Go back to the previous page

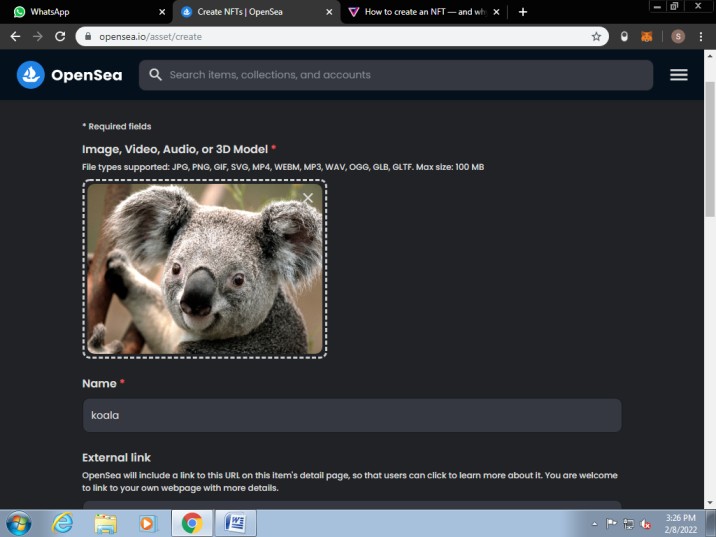[15, 36]
